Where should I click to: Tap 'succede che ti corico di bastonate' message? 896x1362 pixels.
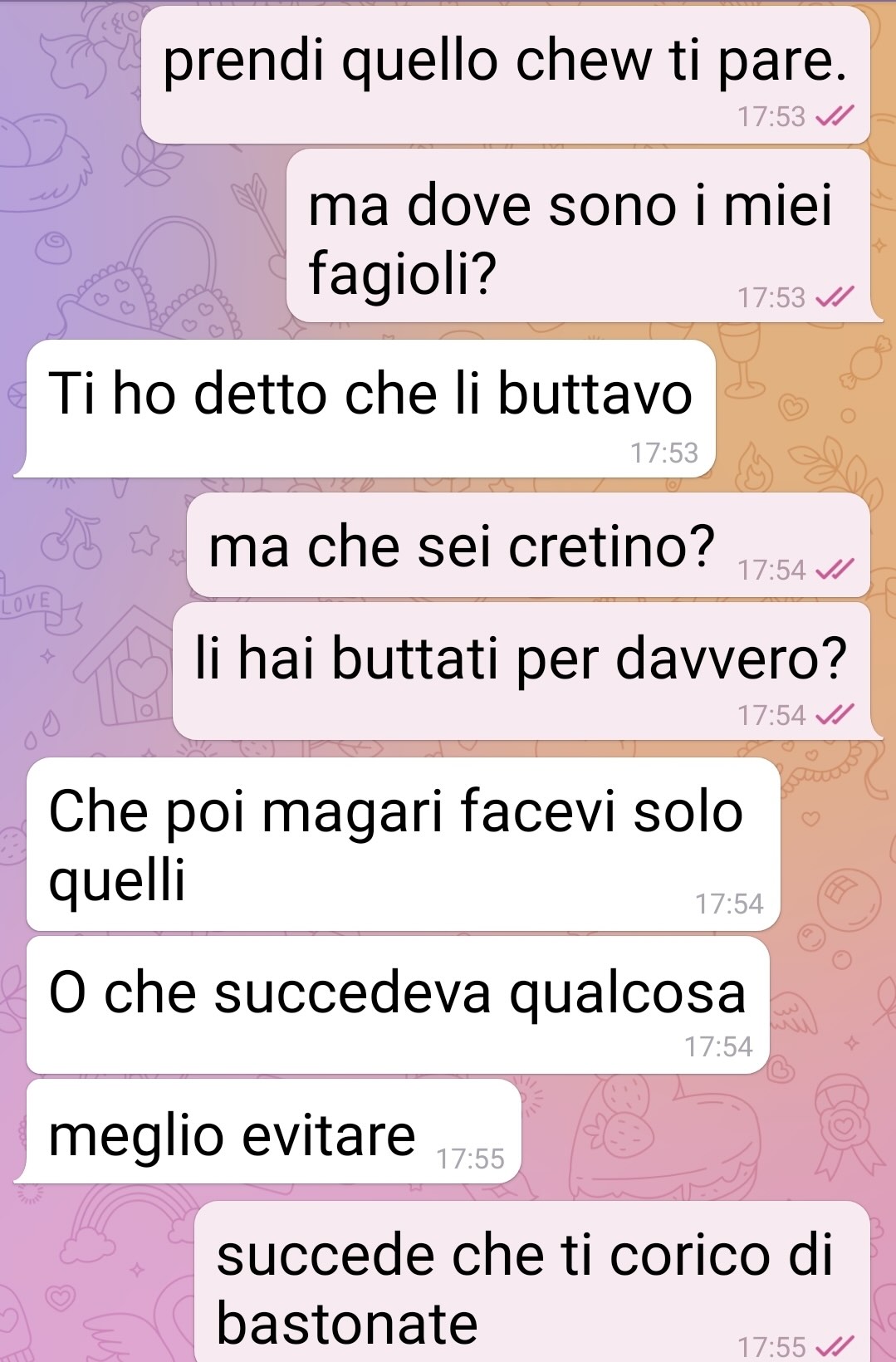coord(533,1281)
